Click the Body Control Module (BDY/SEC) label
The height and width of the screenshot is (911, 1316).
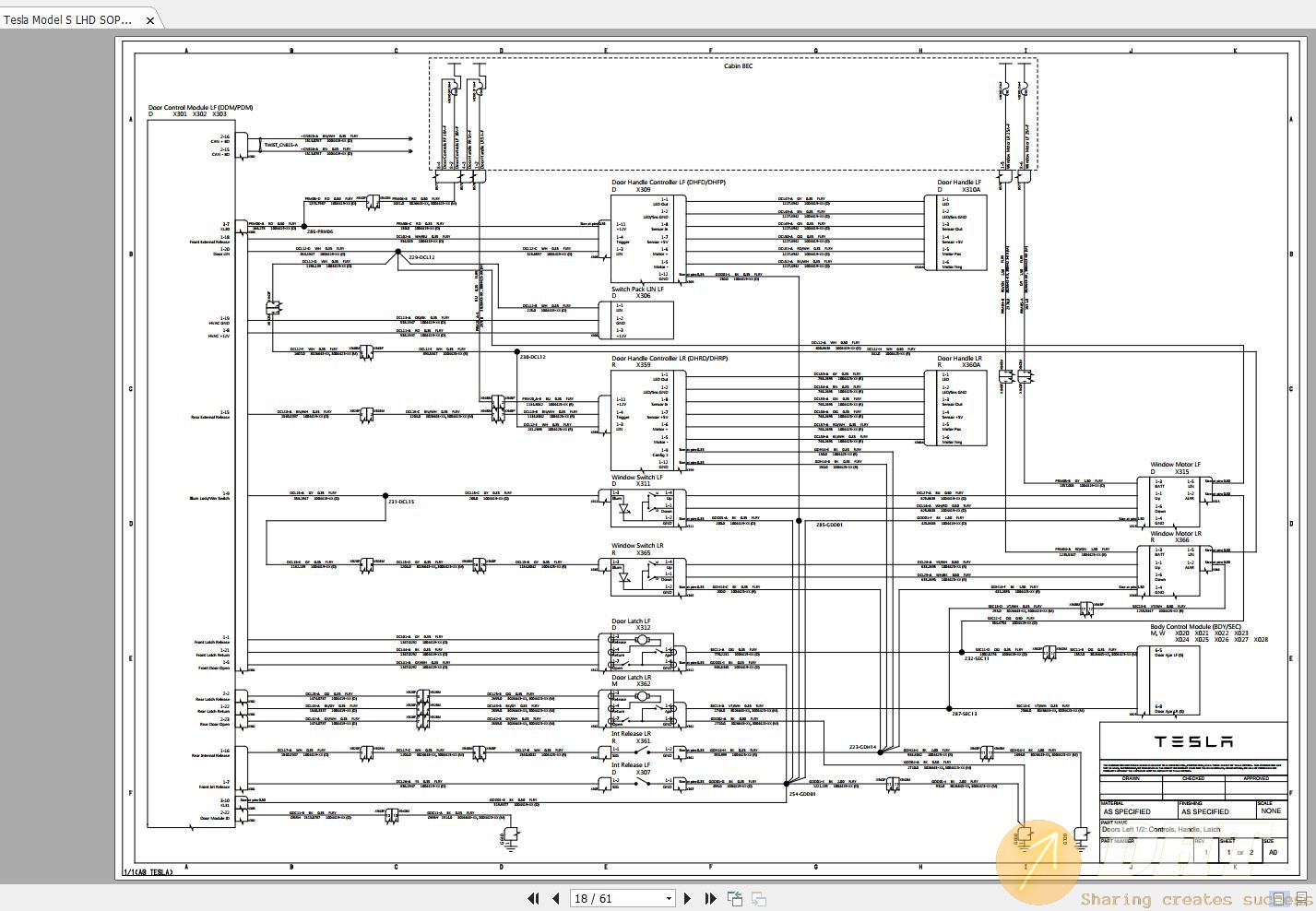[x=1196, y=627]
